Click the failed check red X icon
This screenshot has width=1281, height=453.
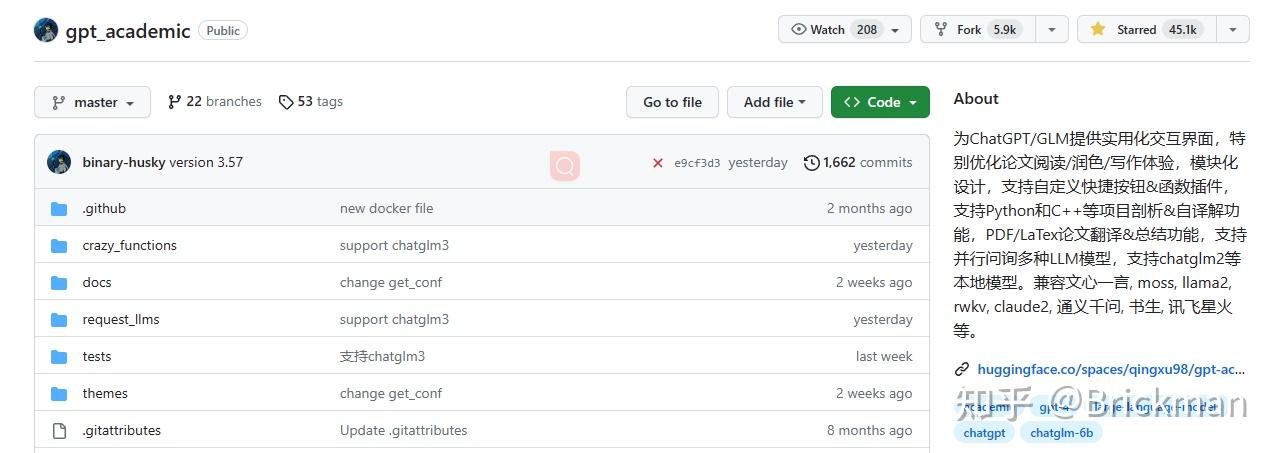658,163
